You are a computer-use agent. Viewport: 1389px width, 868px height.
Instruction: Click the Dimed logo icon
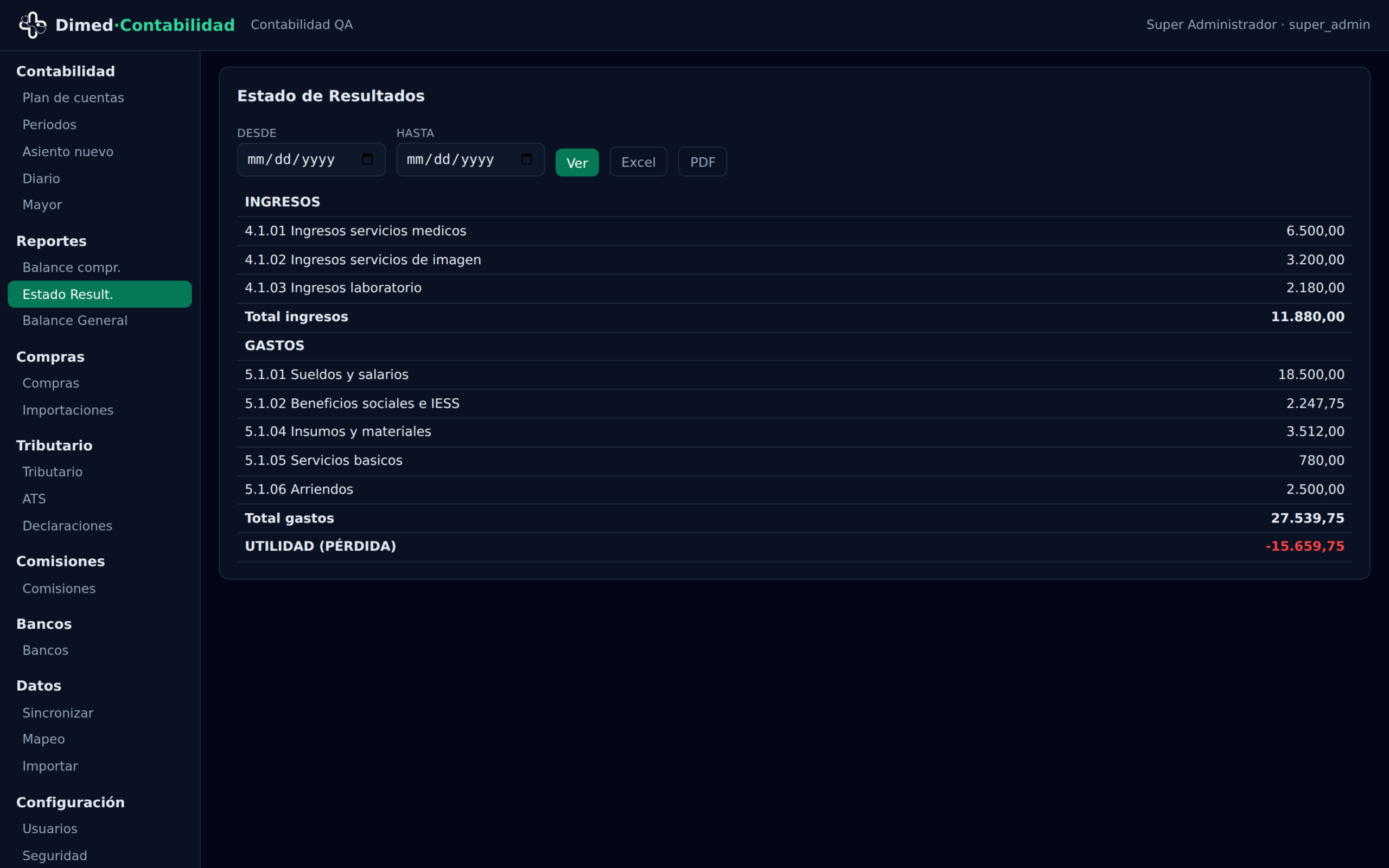tap(33, 25)
